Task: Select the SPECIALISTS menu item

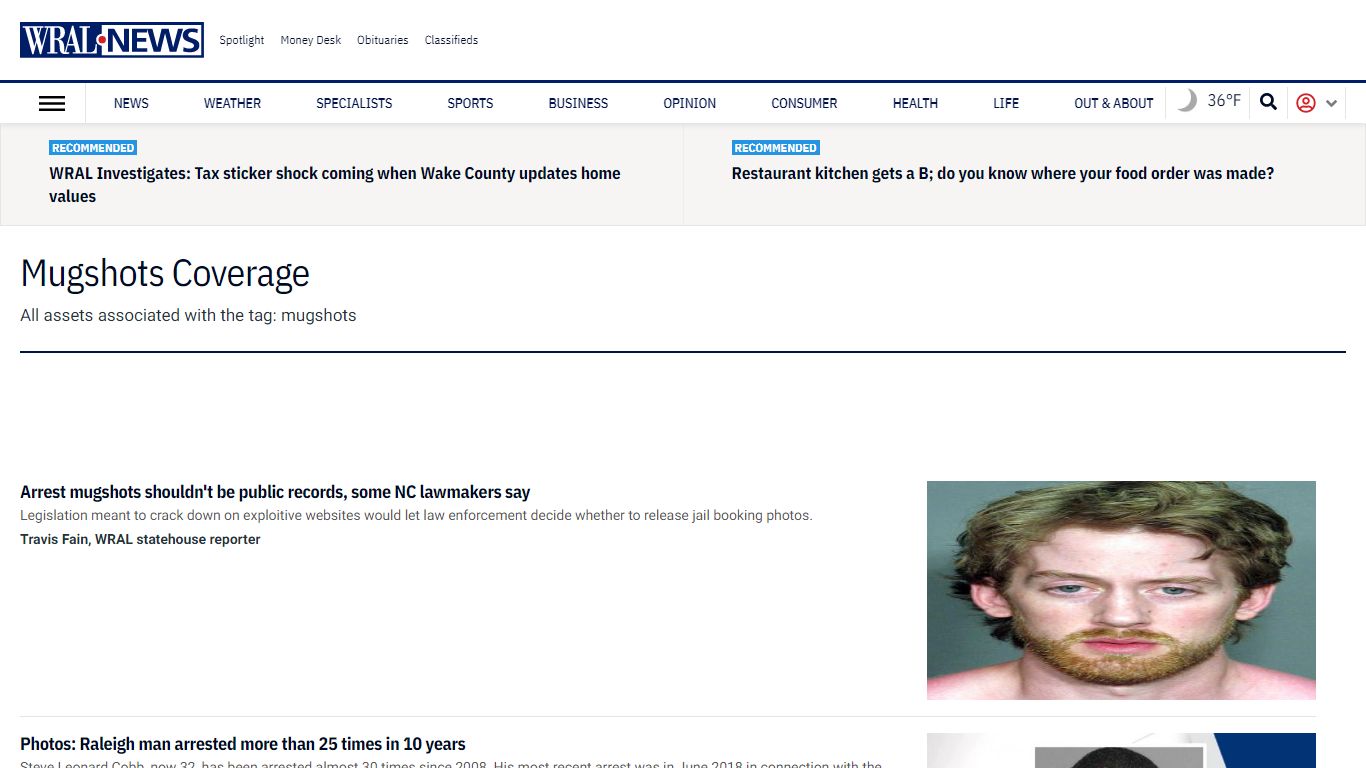Action: click(x=354, y=103)
